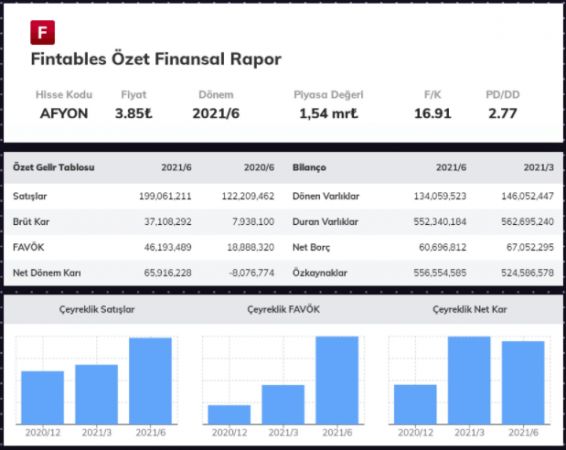The image size is (566, 450).
Task: Select Satışlar value 199,061,211
Action: [x=165, y=196]
